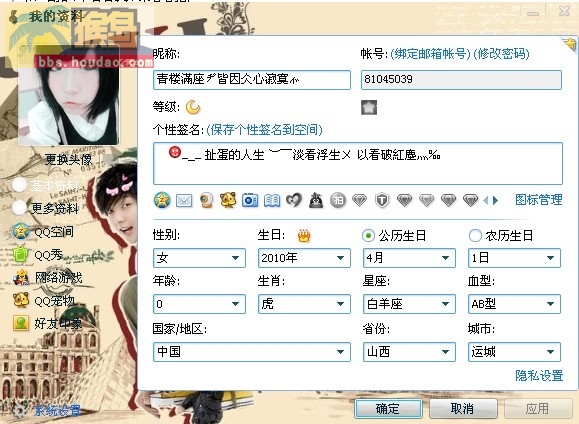Viewport: 579px width, 424px height.
Task: Open 系统设置 link
Action: coord(57,410)
